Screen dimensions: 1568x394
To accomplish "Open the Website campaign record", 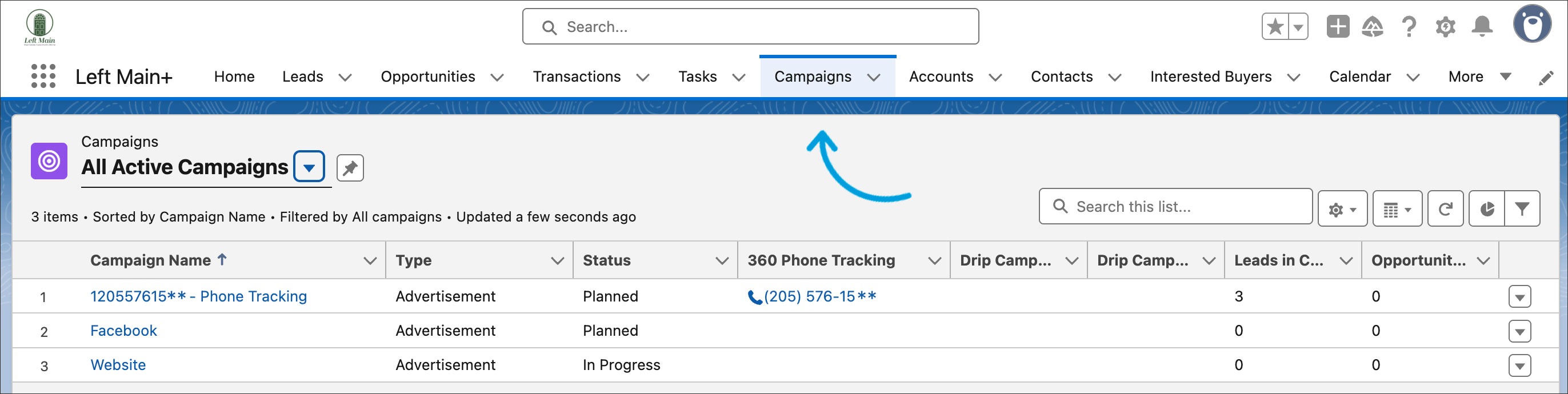I will pos(118,365).
